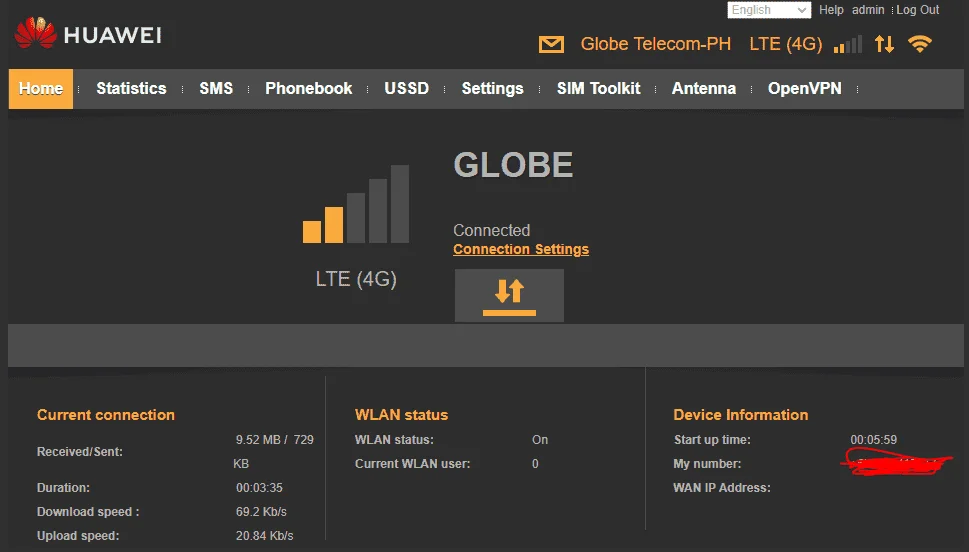This screenshot has width=969, height=552.
Task: Open the Help link
Action: [831, 10]
